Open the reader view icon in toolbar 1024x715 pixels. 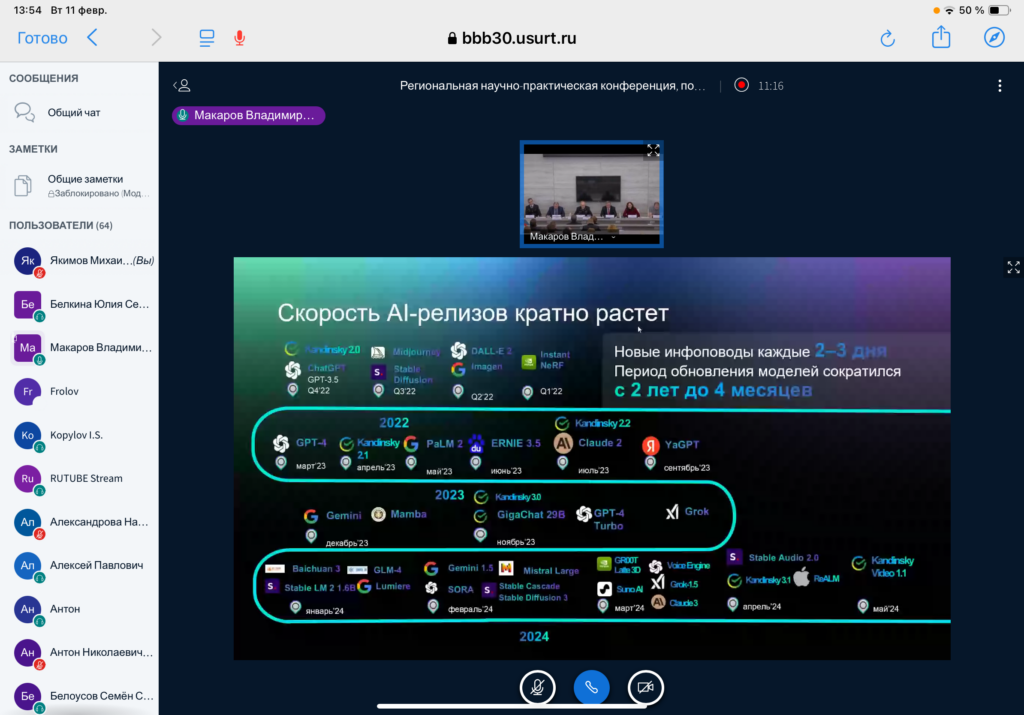click(206, 38)
